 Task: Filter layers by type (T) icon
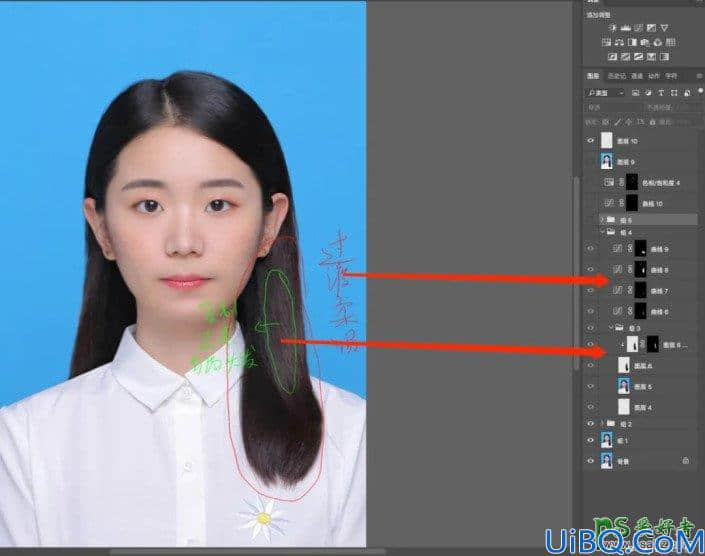click(661, 93)
